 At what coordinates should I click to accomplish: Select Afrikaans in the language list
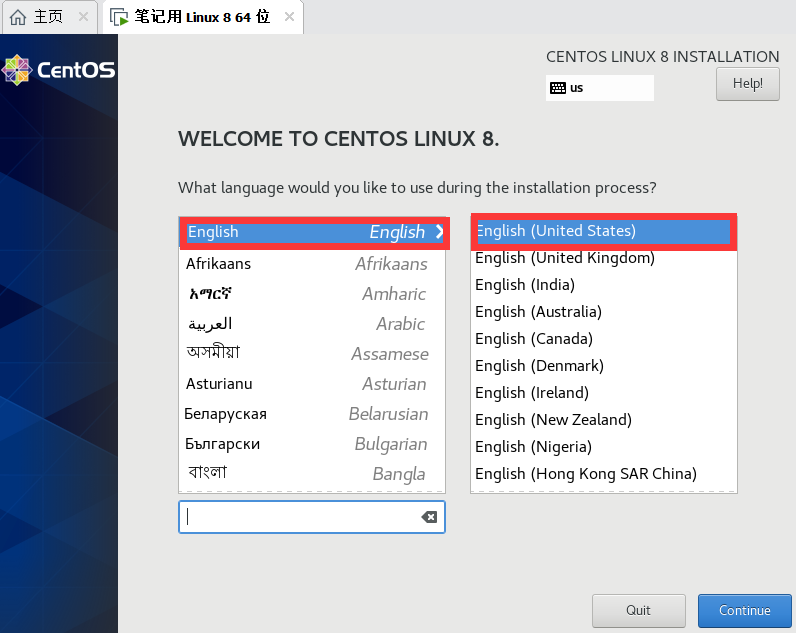[x=312, y=264]
